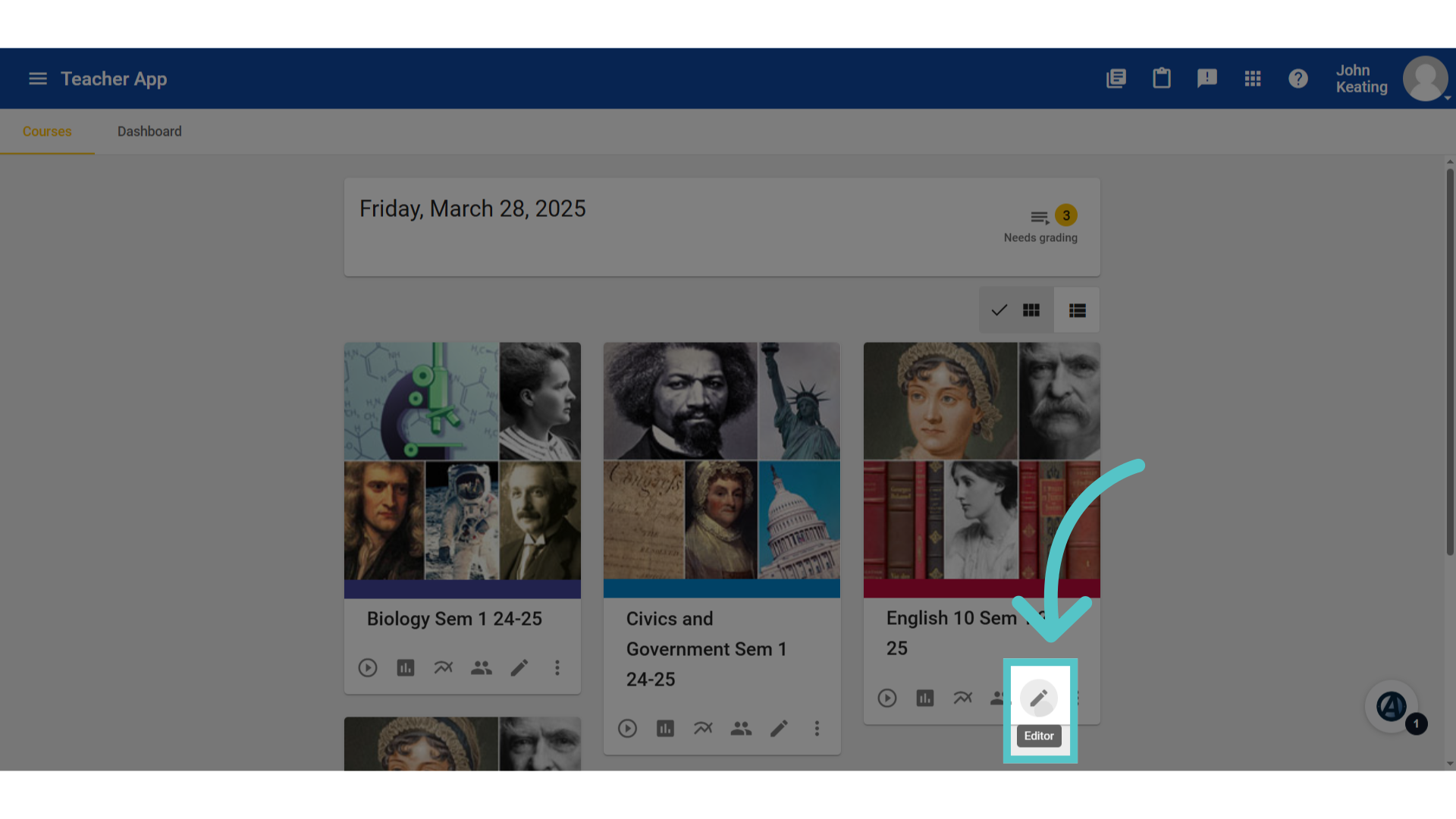The image size is (1456, 819).
Task: View Civics and Government roster people icon
Action: click(741, 729)
